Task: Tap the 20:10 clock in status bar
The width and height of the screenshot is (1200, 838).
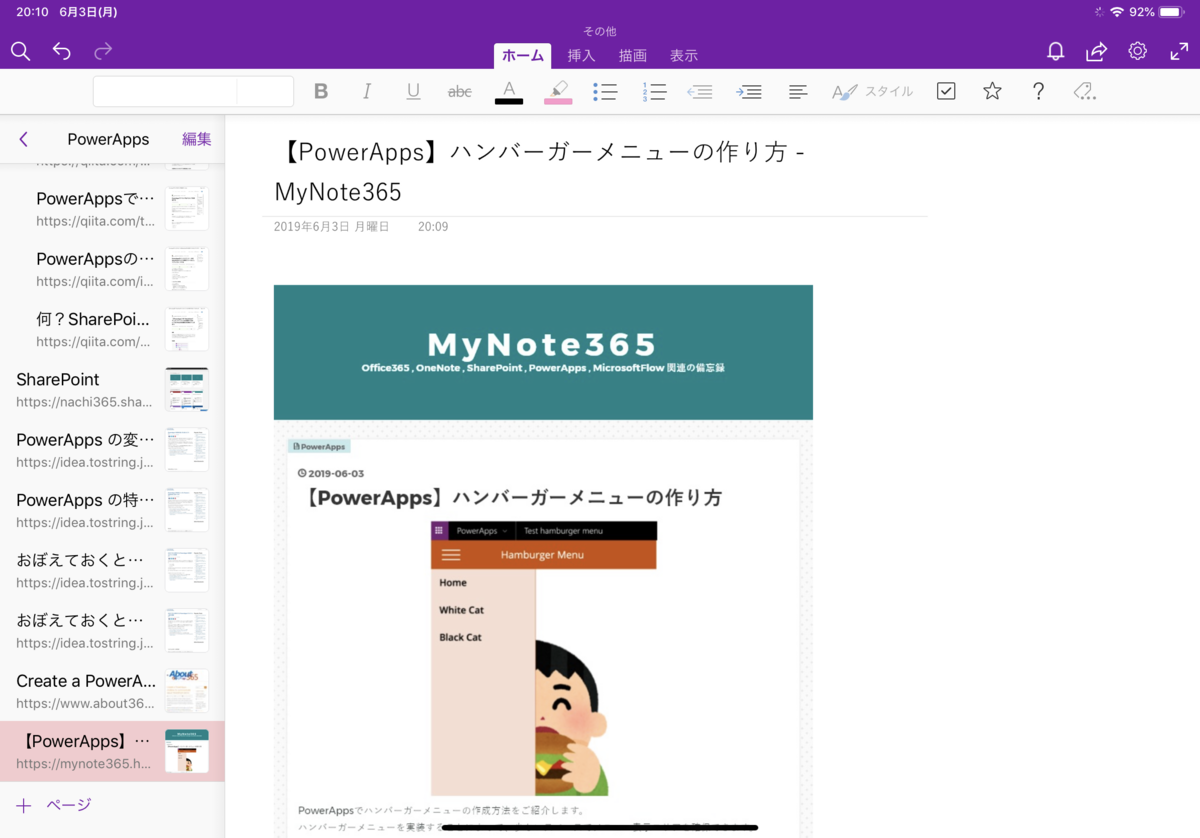Action: [32, 12]
